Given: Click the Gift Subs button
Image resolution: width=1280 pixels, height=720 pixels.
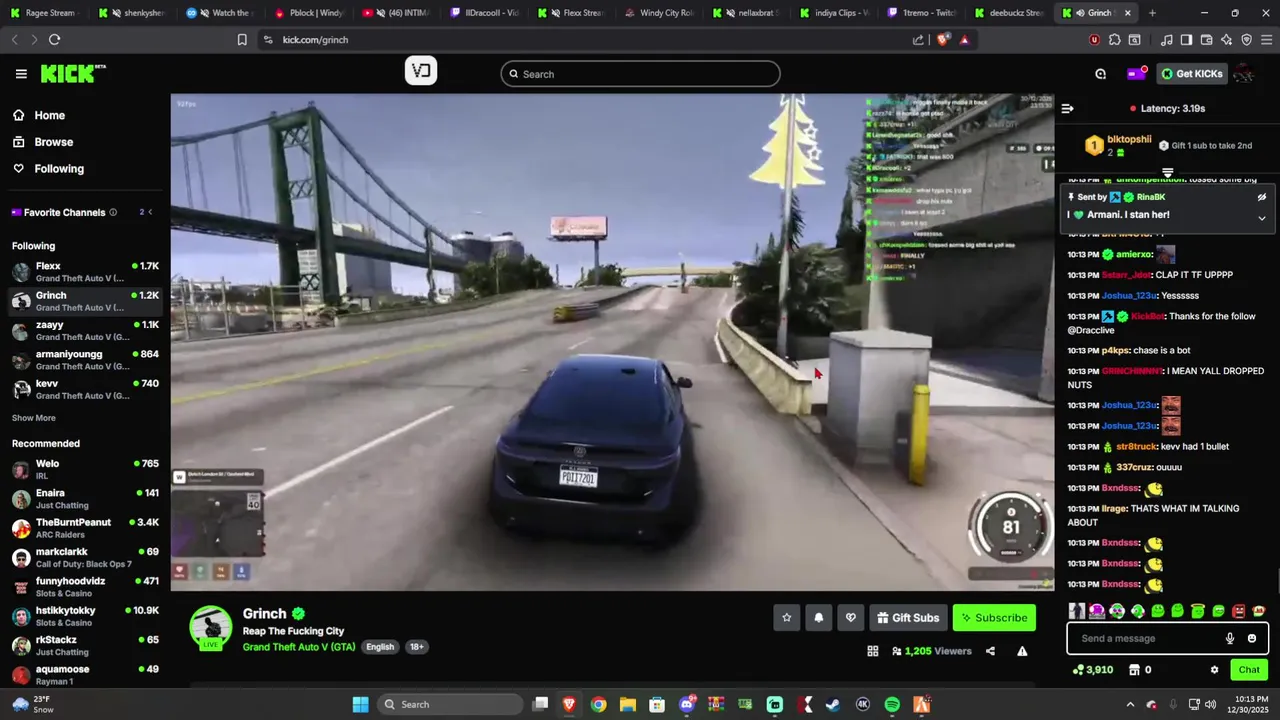Looking at the screenshot, I should (907, 618).
